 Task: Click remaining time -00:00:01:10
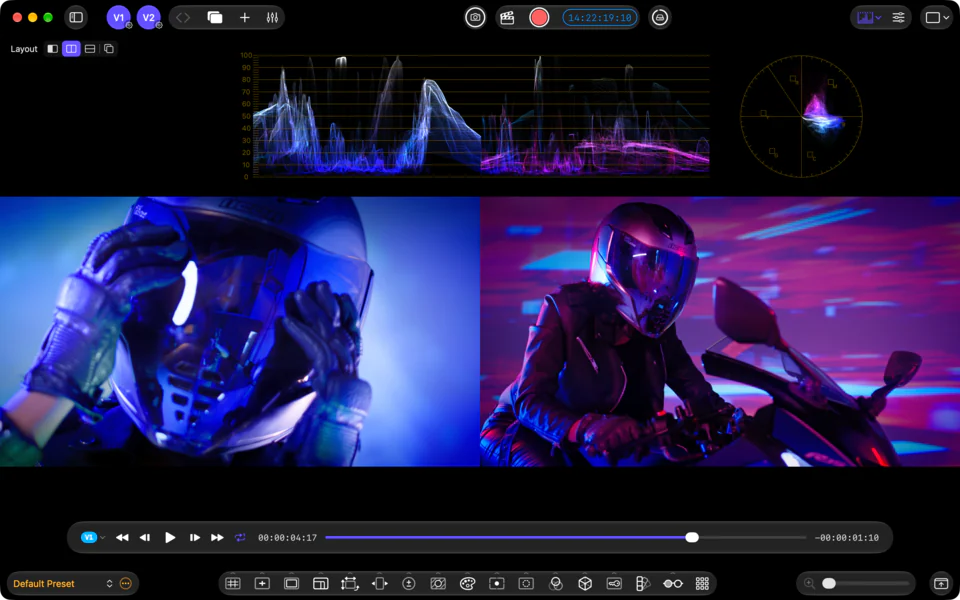pos(847,538)
